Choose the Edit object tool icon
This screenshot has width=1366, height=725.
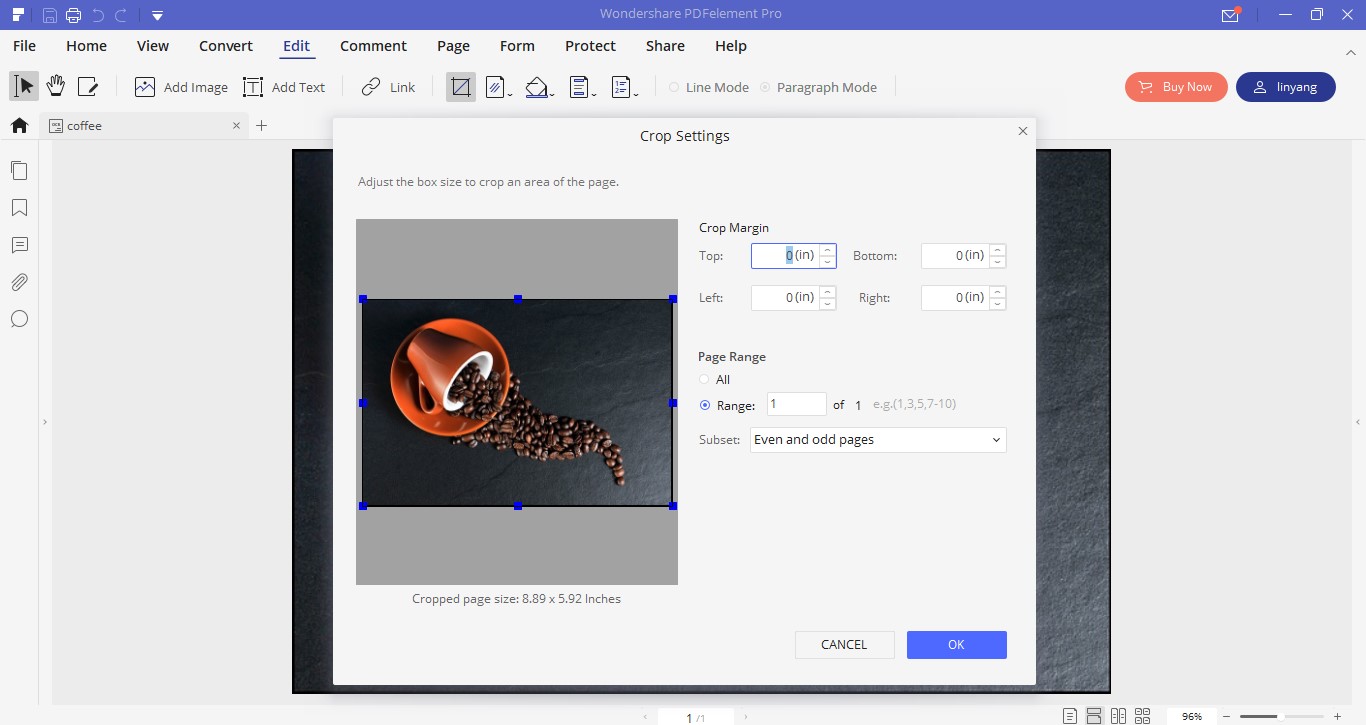(x=88, y=87)
